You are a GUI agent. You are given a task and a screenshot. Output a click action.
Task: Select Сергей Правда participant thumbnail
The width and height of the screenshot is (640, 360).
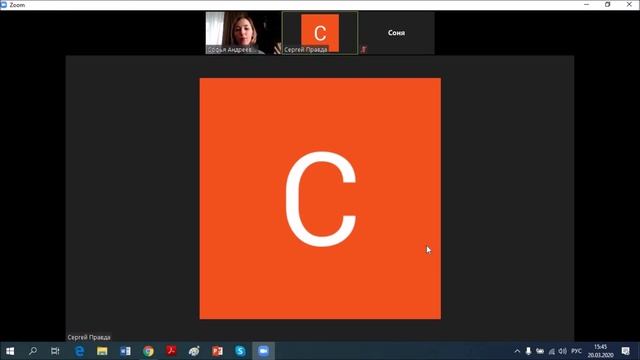coord(320,33)
